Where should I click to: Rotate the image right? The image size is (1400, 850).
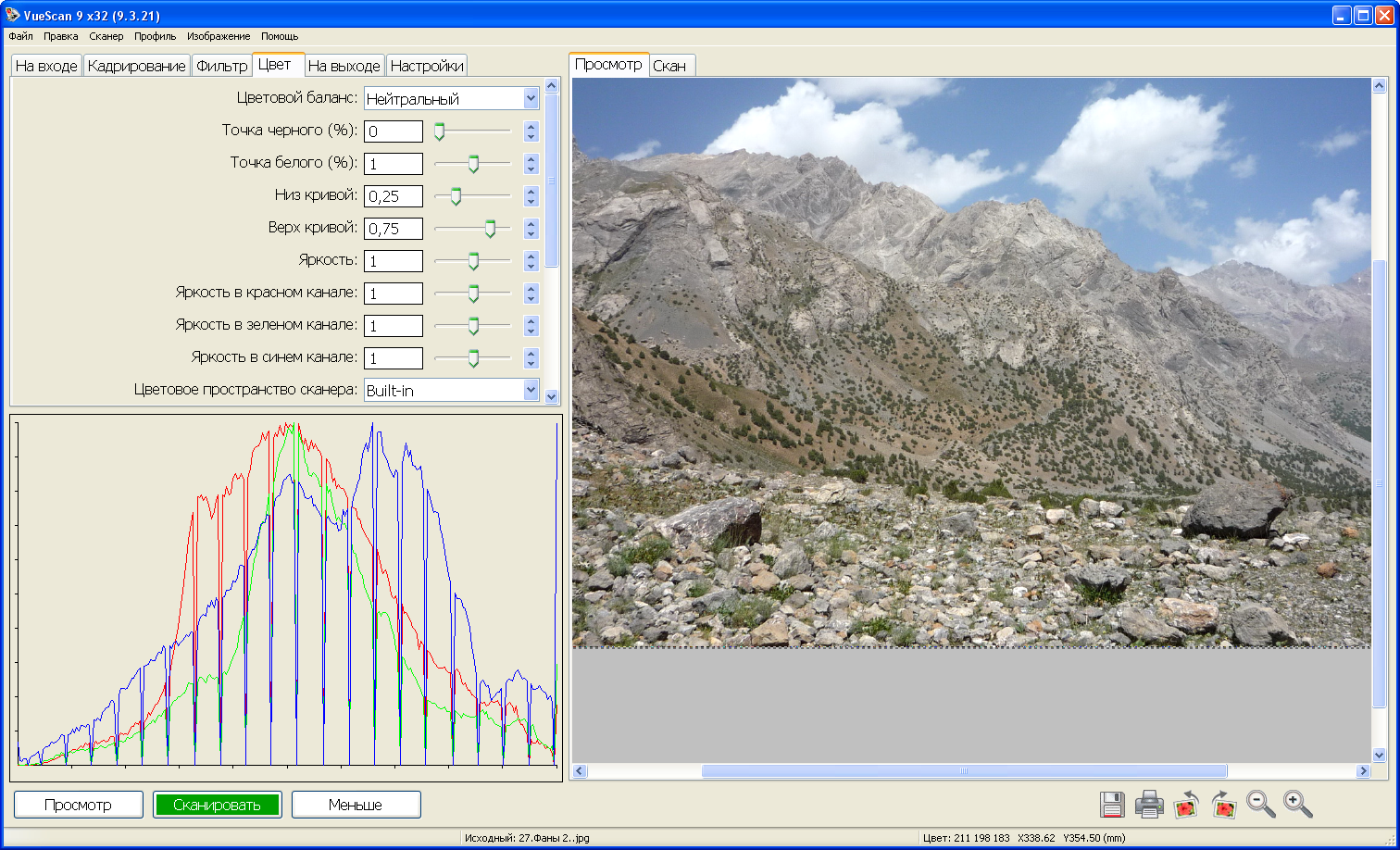click(x=1224, y=805)
